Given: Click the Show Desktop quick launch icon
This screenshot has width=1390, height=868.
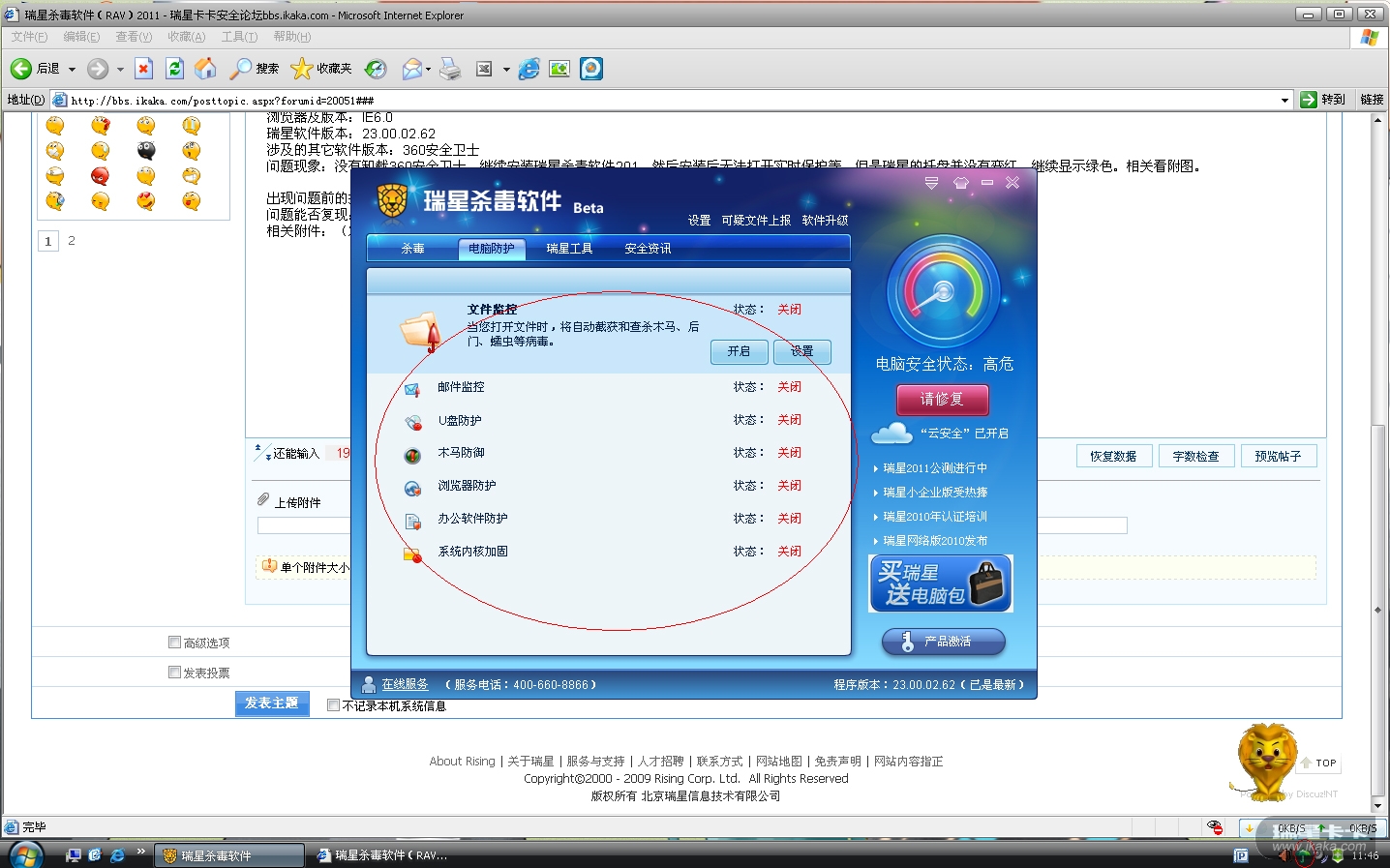Looking at the screenshot, I should pos(74,854).
